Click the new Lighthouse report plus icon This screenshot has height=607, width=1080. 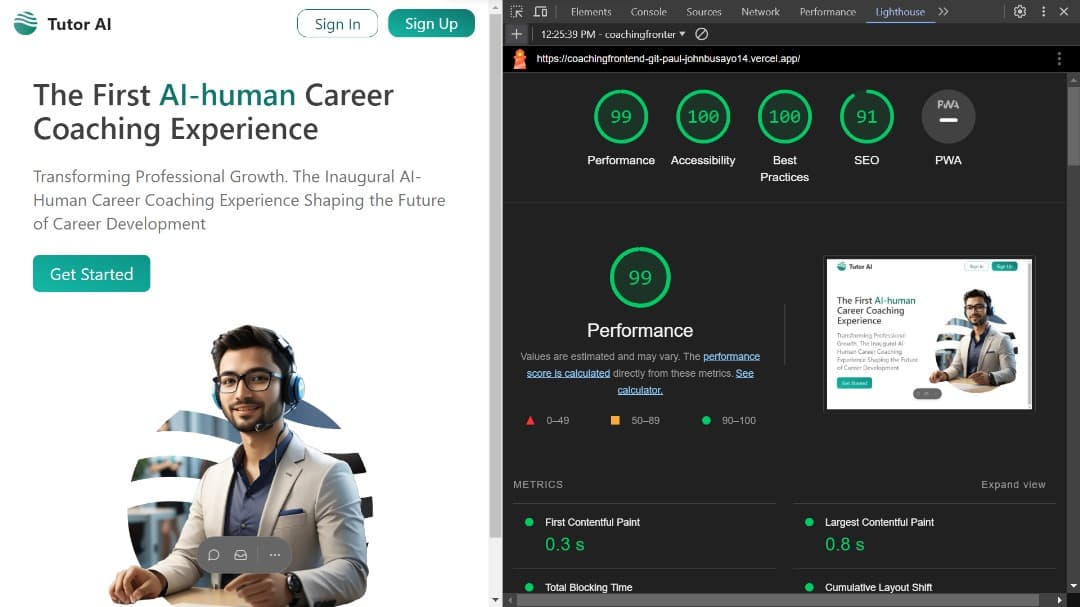click(517, 34)
